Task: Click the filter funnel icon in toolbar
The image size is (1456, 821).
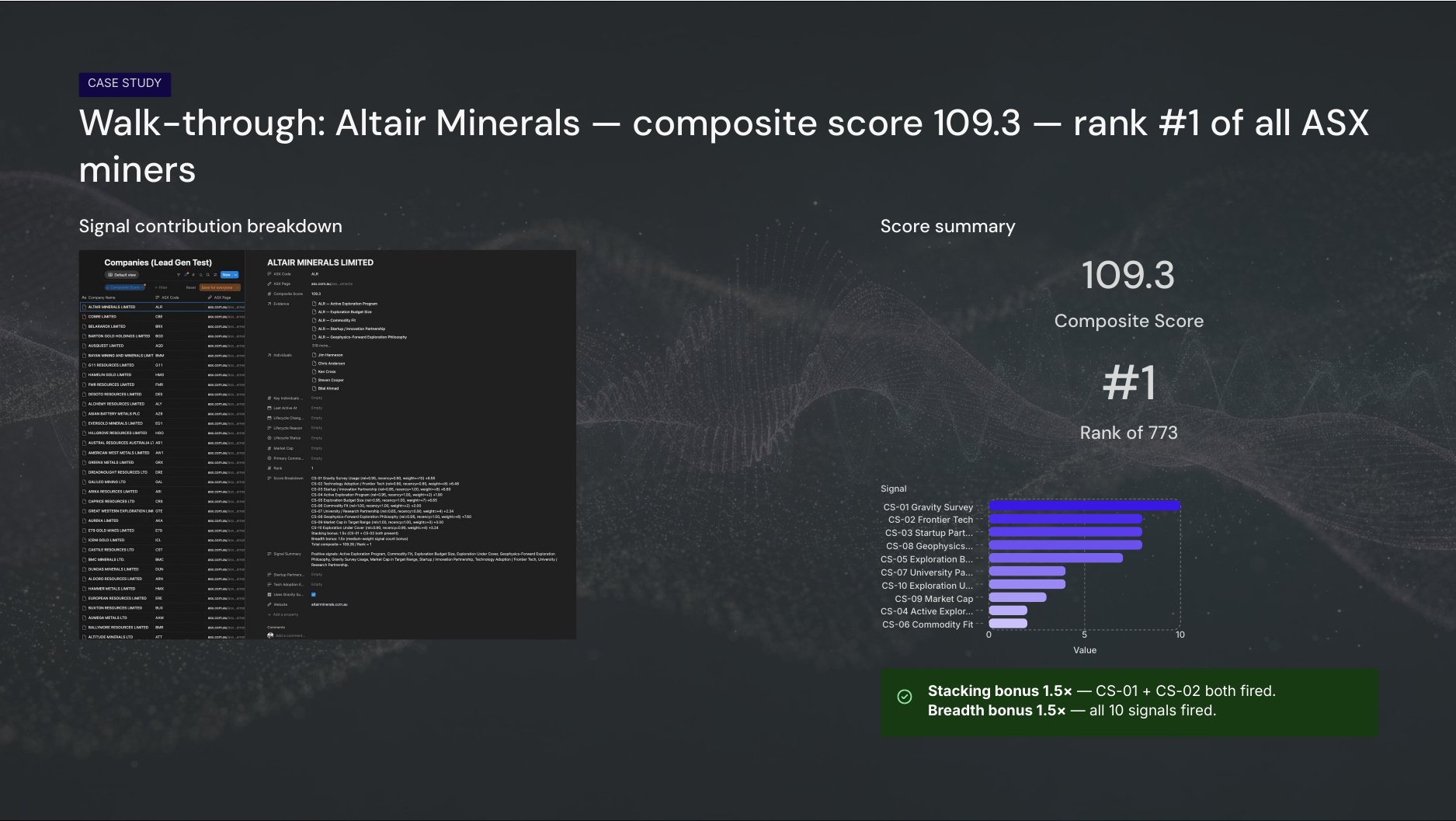Action: point(179,275)
